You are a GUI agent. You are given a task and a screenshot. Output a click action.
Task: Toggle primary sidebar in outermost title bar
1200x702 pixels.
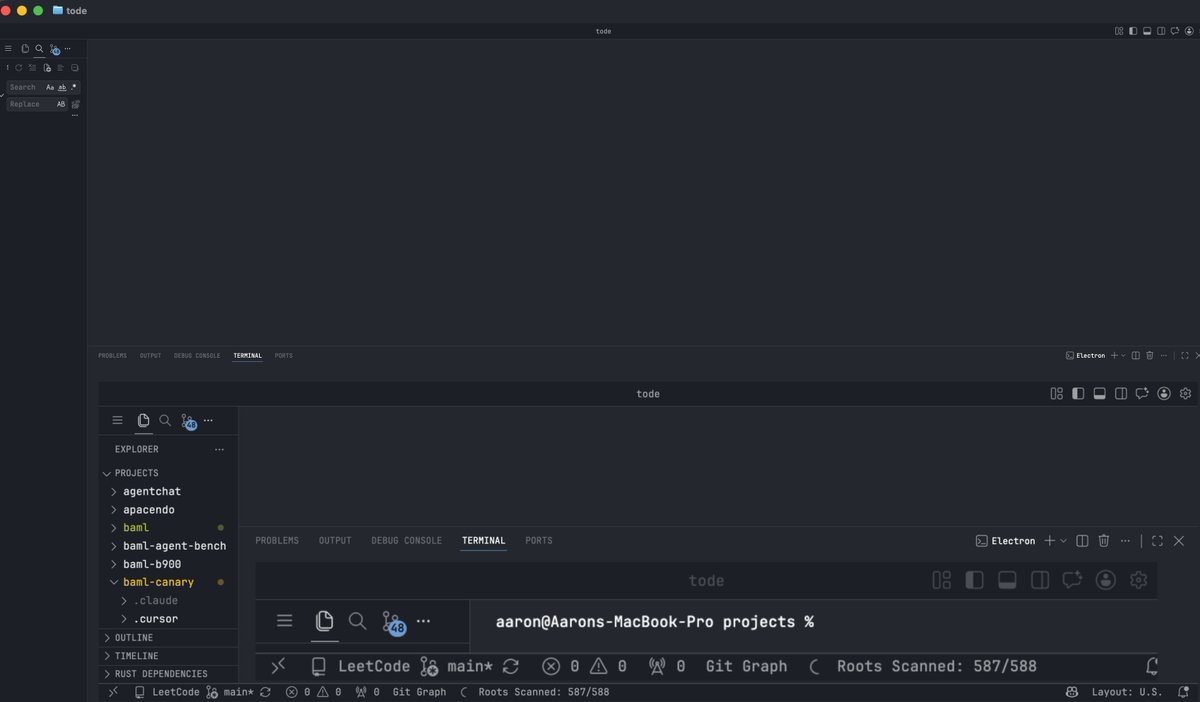pyautogui.click(x=1133, y=31)
